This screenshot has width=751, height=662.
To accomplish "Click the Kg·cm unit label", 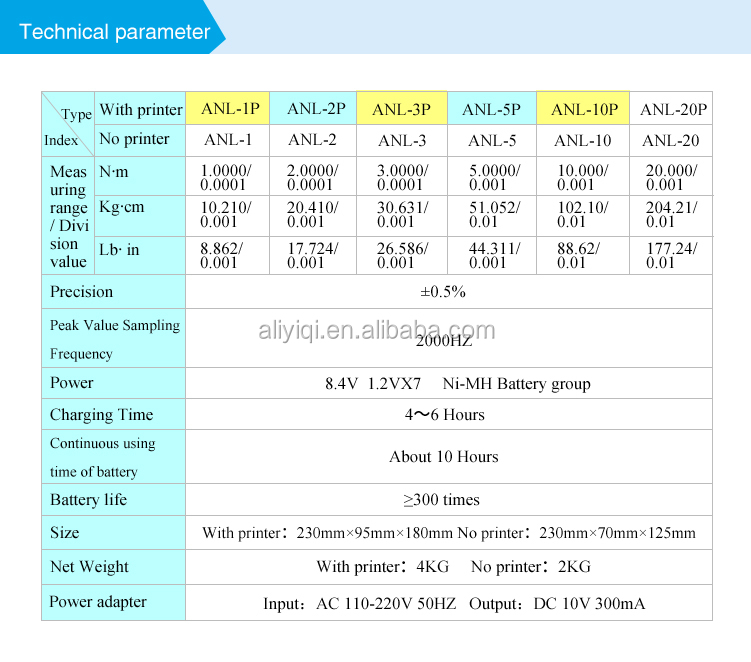I will click(121, 207).
